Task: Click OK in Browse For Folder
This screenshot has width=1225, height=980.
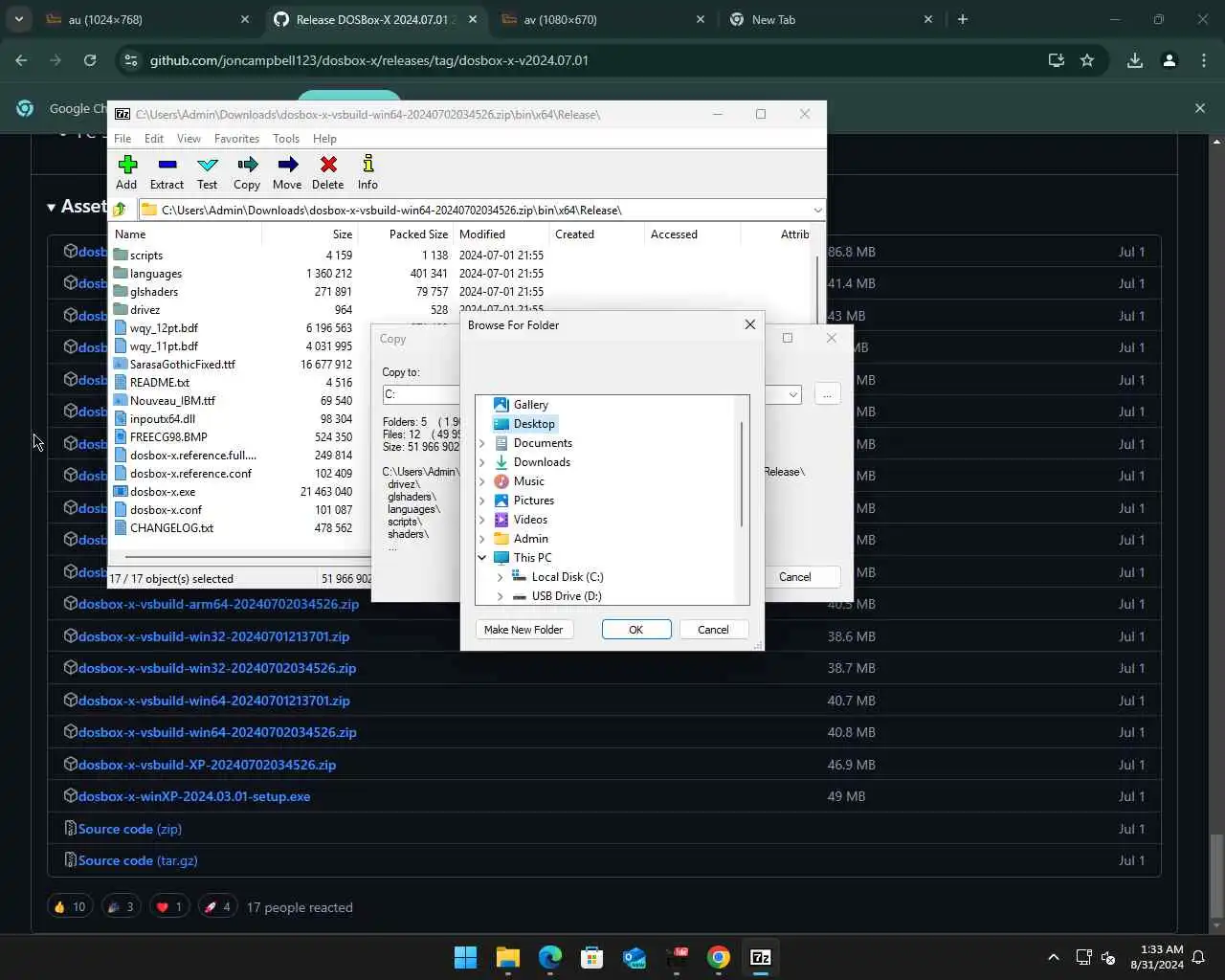Action: [635, 630]
